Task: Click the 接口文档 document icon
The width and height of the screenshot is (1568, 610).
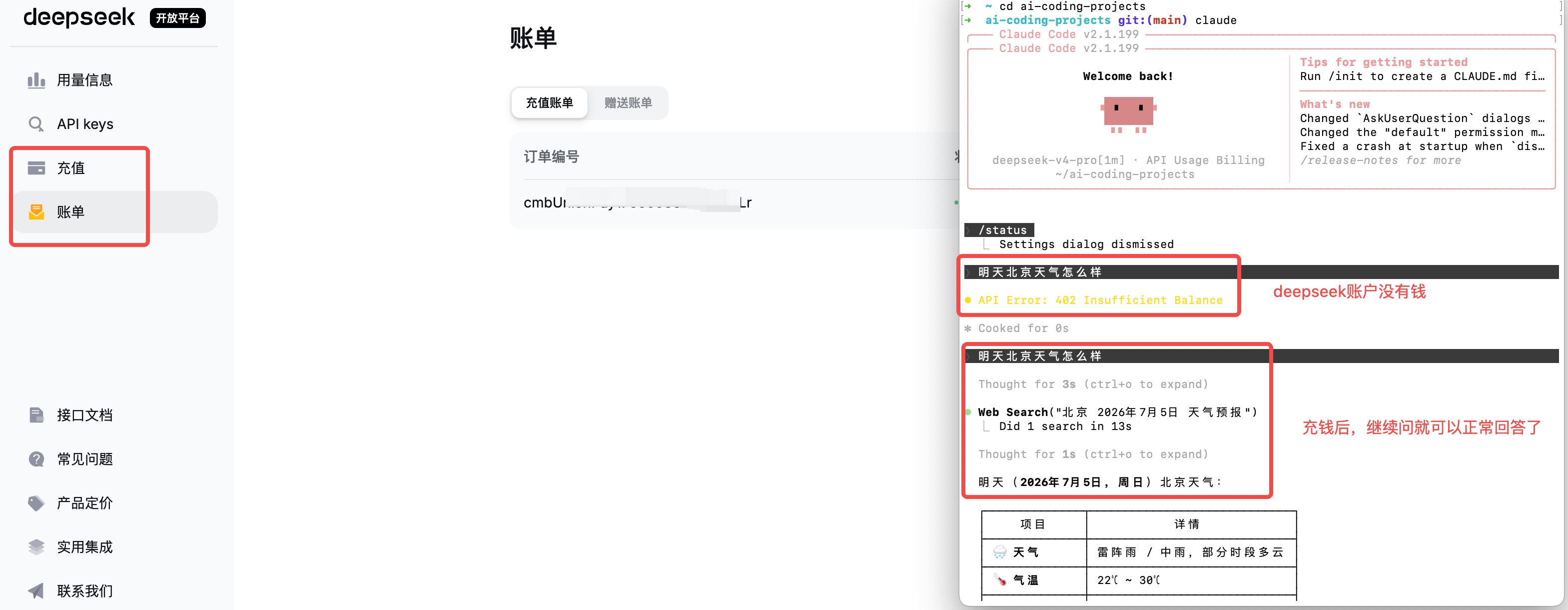Action: [x=36, y=415]
